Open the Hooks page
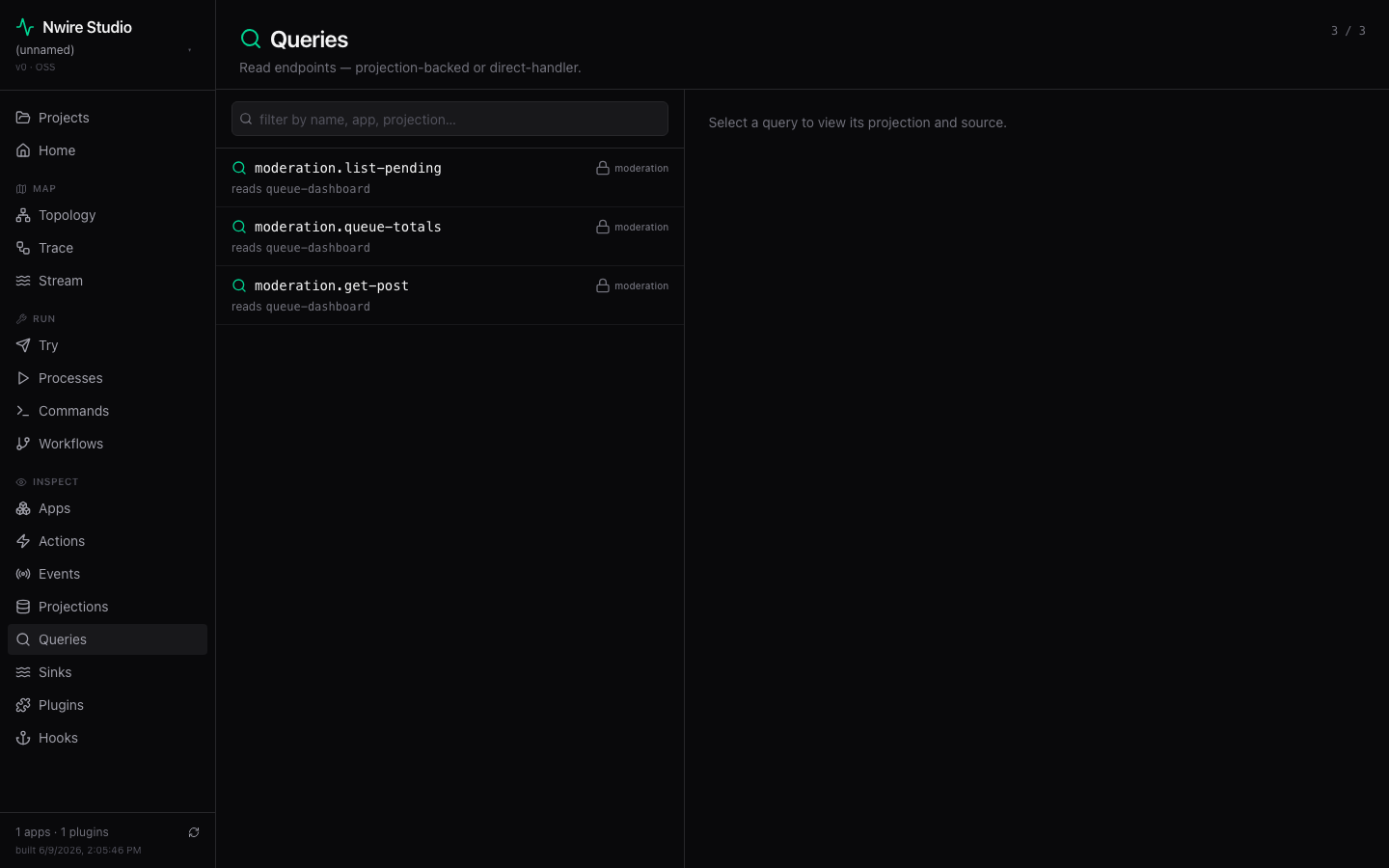Screen dimensions: 1389x868 pyautogui.click(x=107, y=738)
